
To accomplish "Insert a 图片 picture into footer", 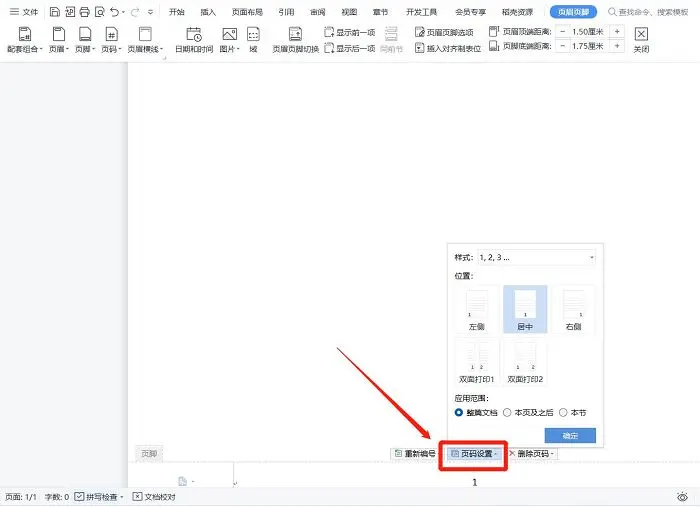I will (229, 40).
